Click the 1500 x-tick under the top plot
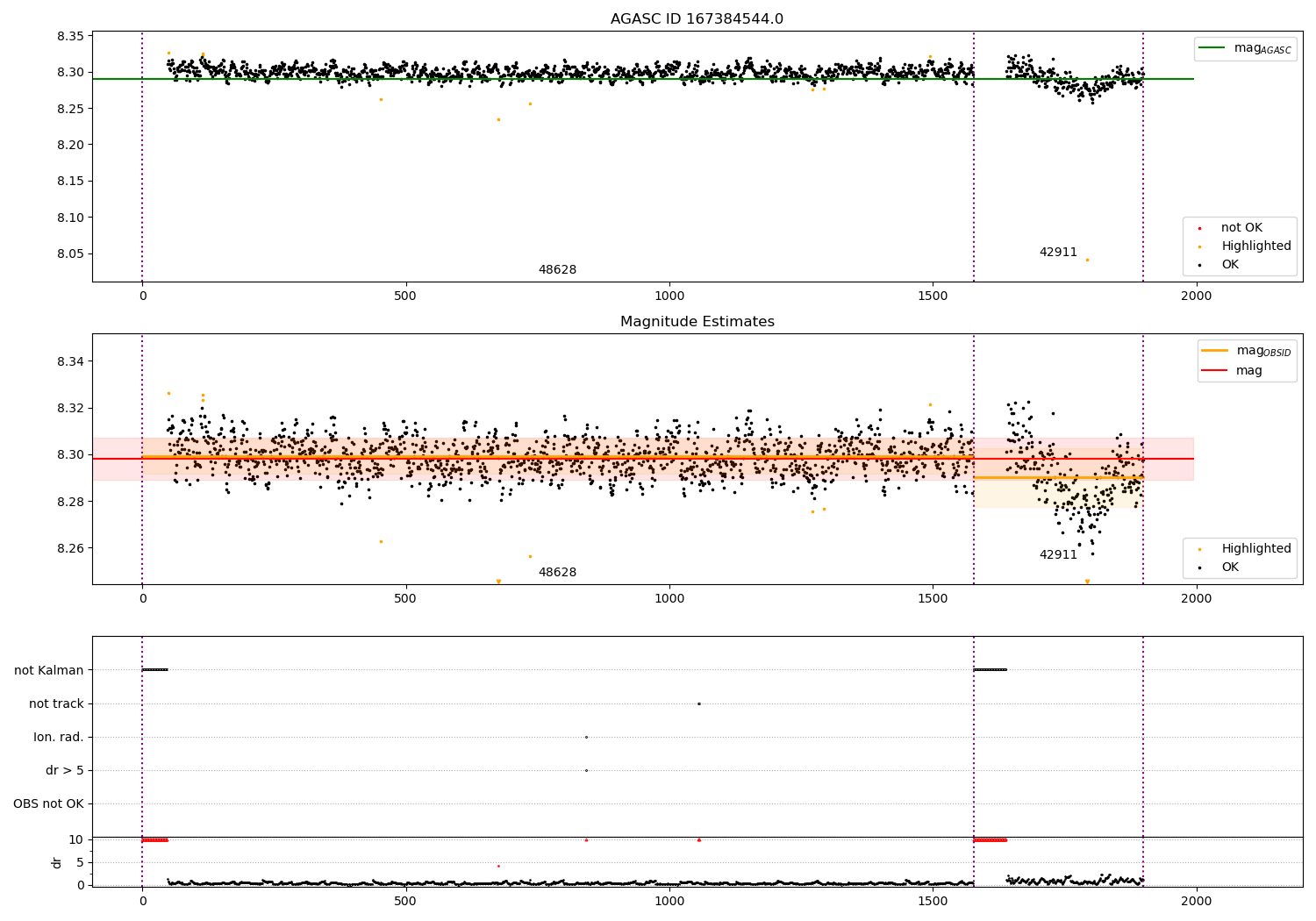This screenshot has width=1316, height=921. (x=933, y=296)
